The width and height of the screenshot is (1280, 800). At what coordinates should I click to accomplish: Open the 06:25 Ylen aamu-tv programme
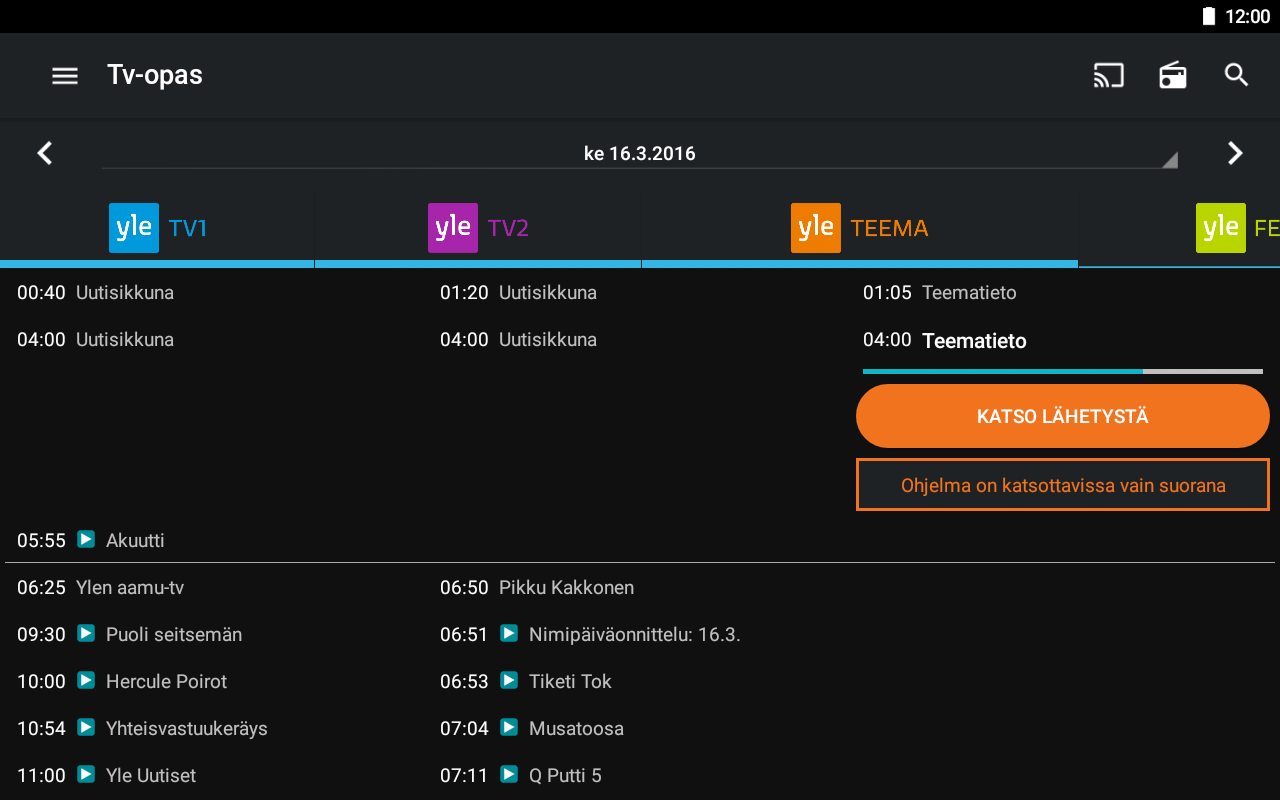click(101, 588)
